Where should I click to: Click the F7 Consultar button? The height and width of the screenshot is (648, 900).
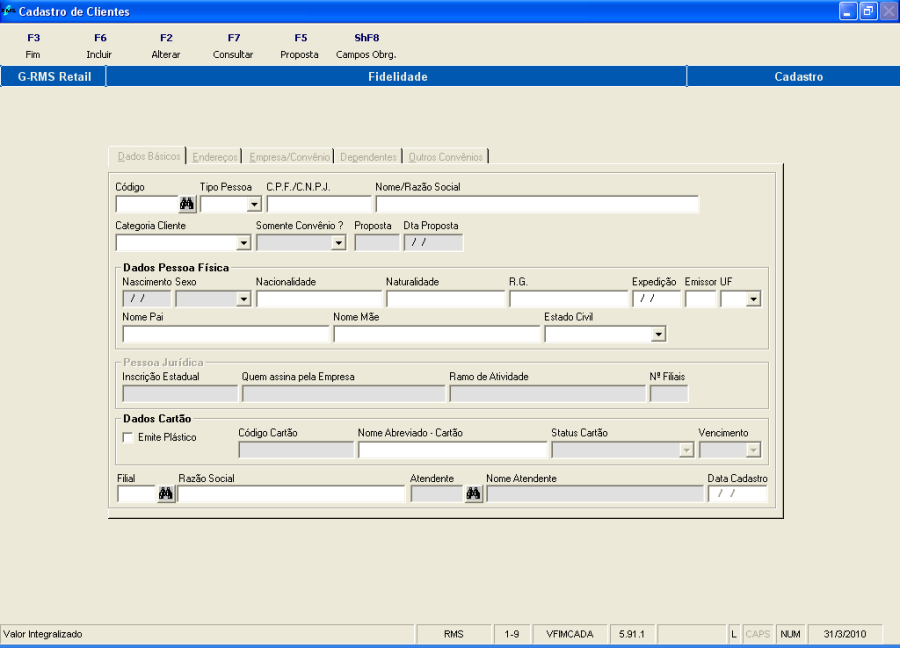tap(233, 46)
